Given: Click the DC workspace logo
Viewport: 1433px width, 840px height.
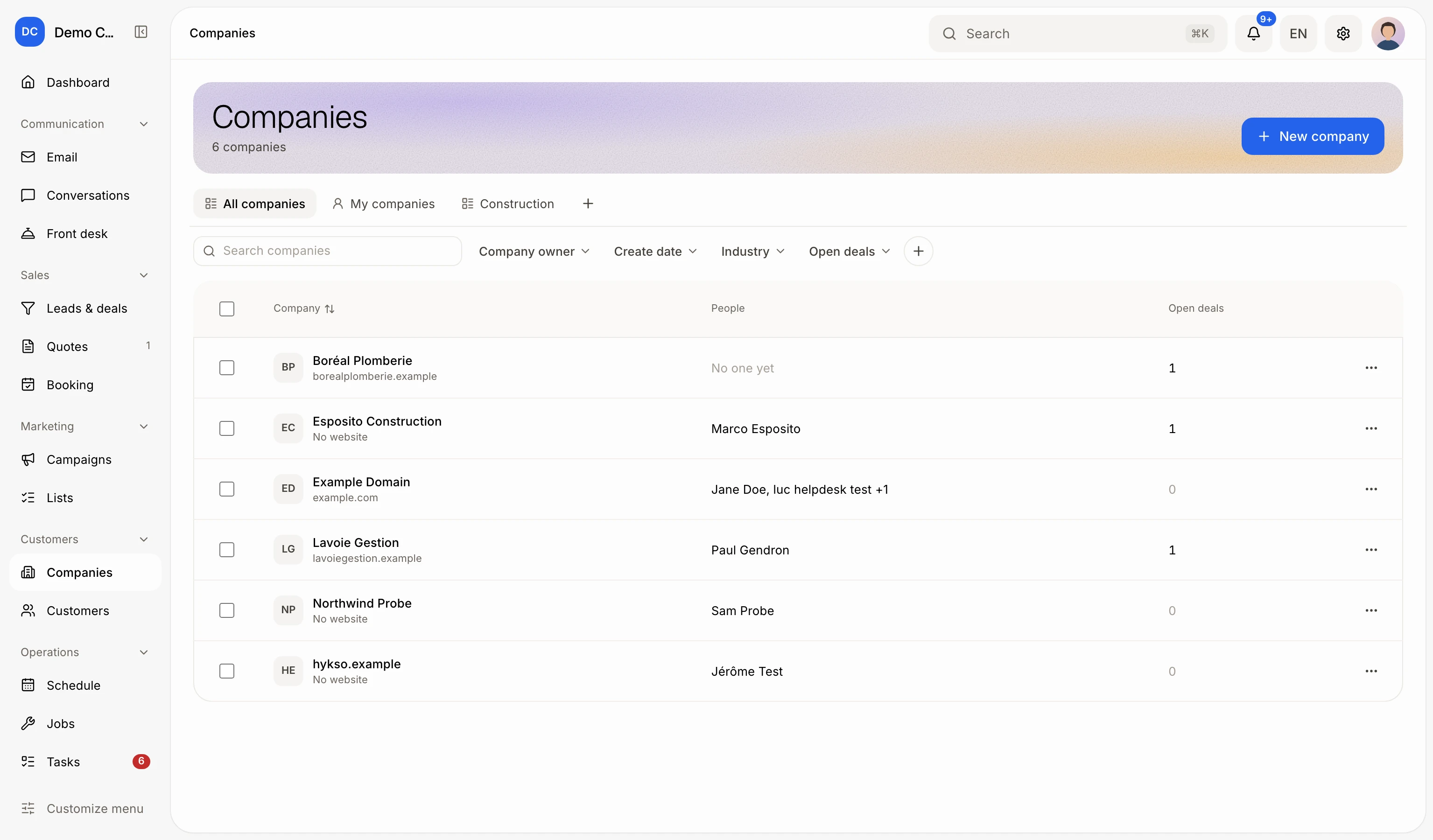Looking at the screenshot, I should [29, 32].
